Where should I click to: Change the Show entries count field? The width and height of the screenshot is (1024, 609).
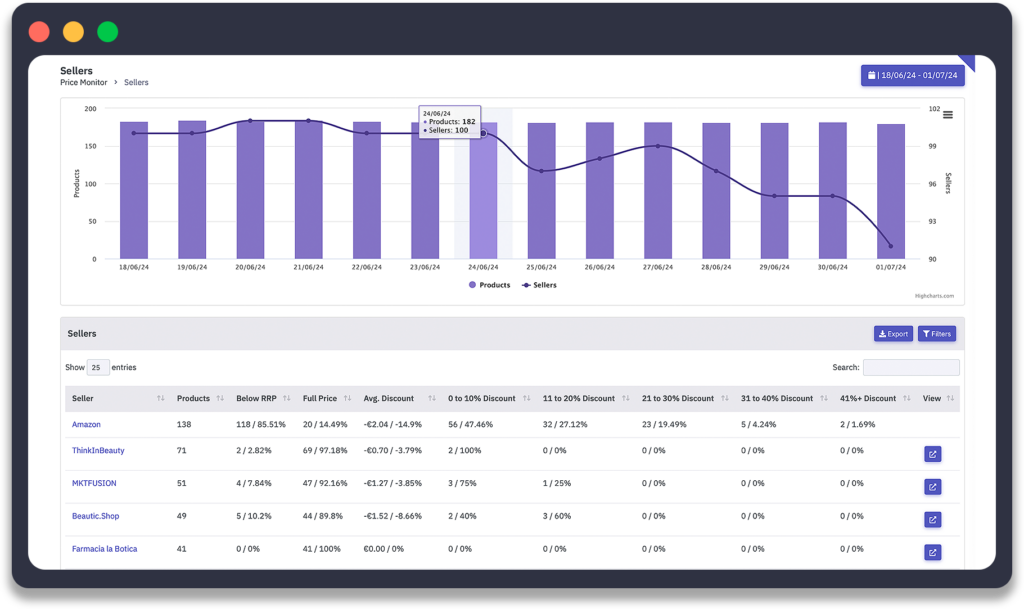(x=97, y=367)
